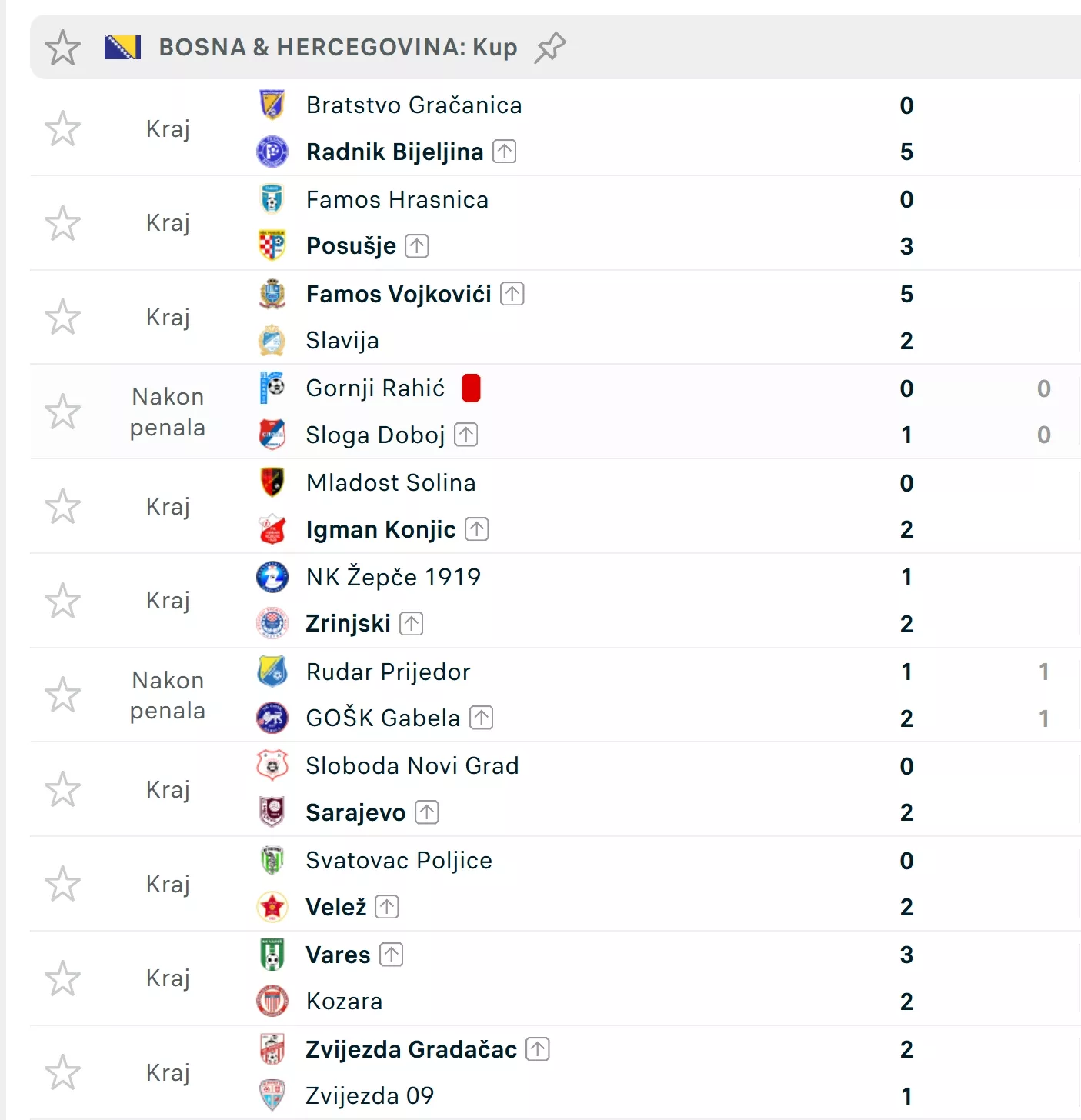The height and width of the screenshot is (1120, 1081).
Task: Click the Posušje team crest
Action: pos(272,246)
